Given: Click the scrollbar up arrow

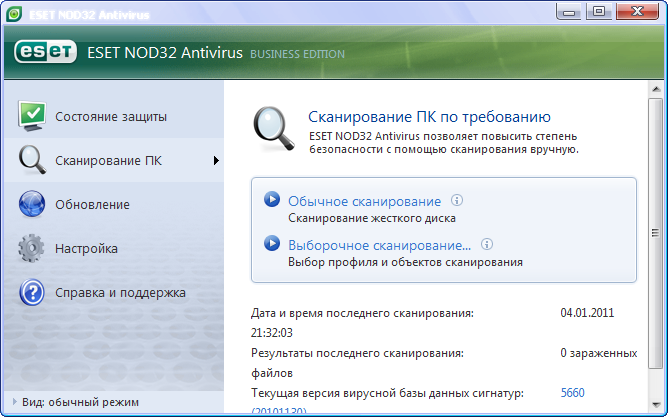Looking at the screenshot, I should pyautogui.click(x=656, y=89).
